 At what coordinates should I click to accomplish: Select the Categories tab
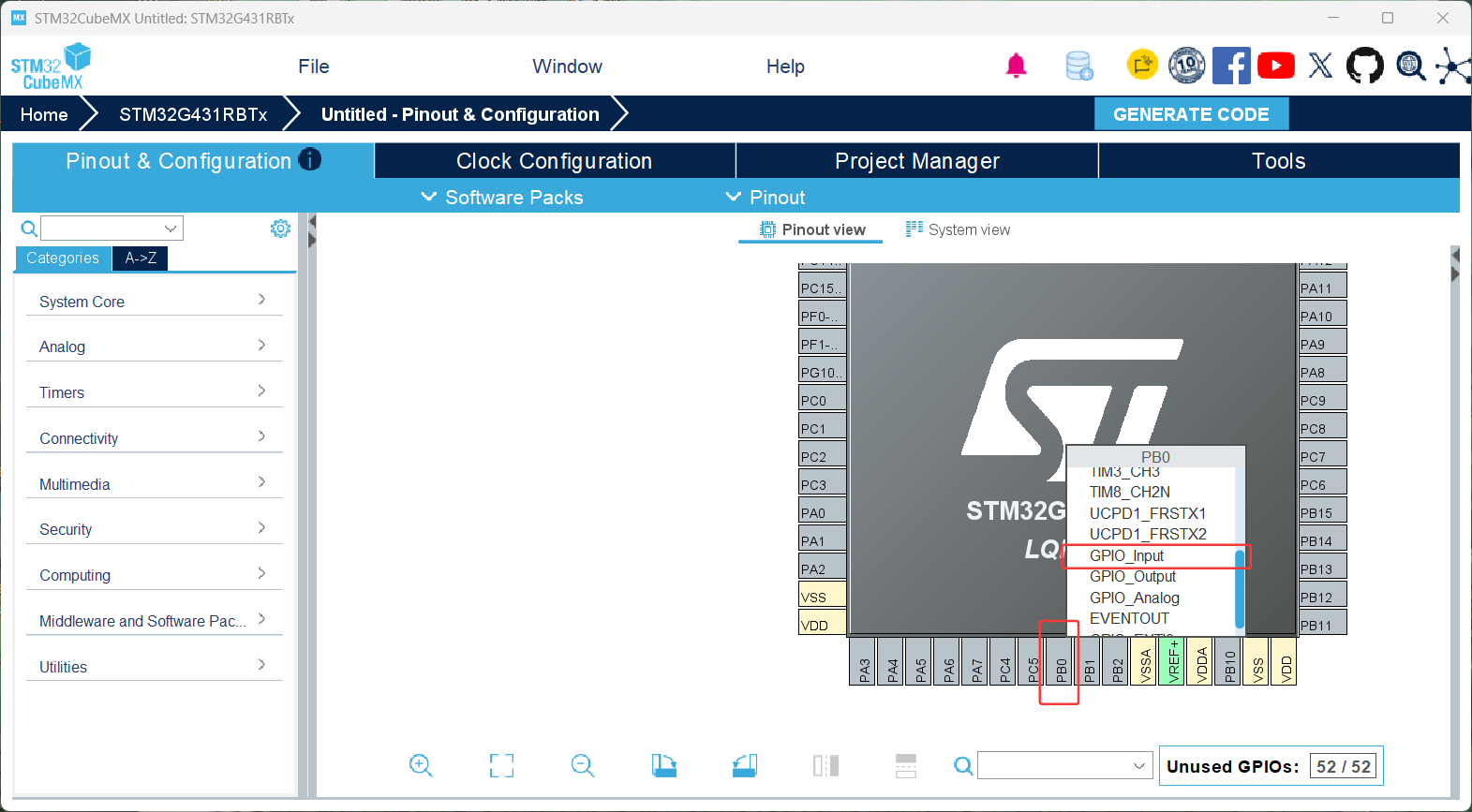tap(63, 258)
